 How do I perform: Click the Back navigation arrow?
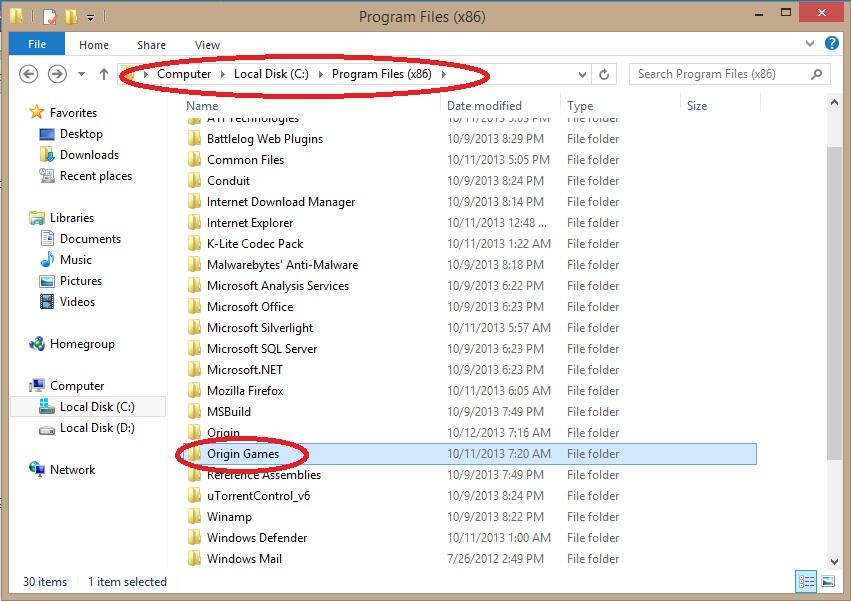coord(29,74)
